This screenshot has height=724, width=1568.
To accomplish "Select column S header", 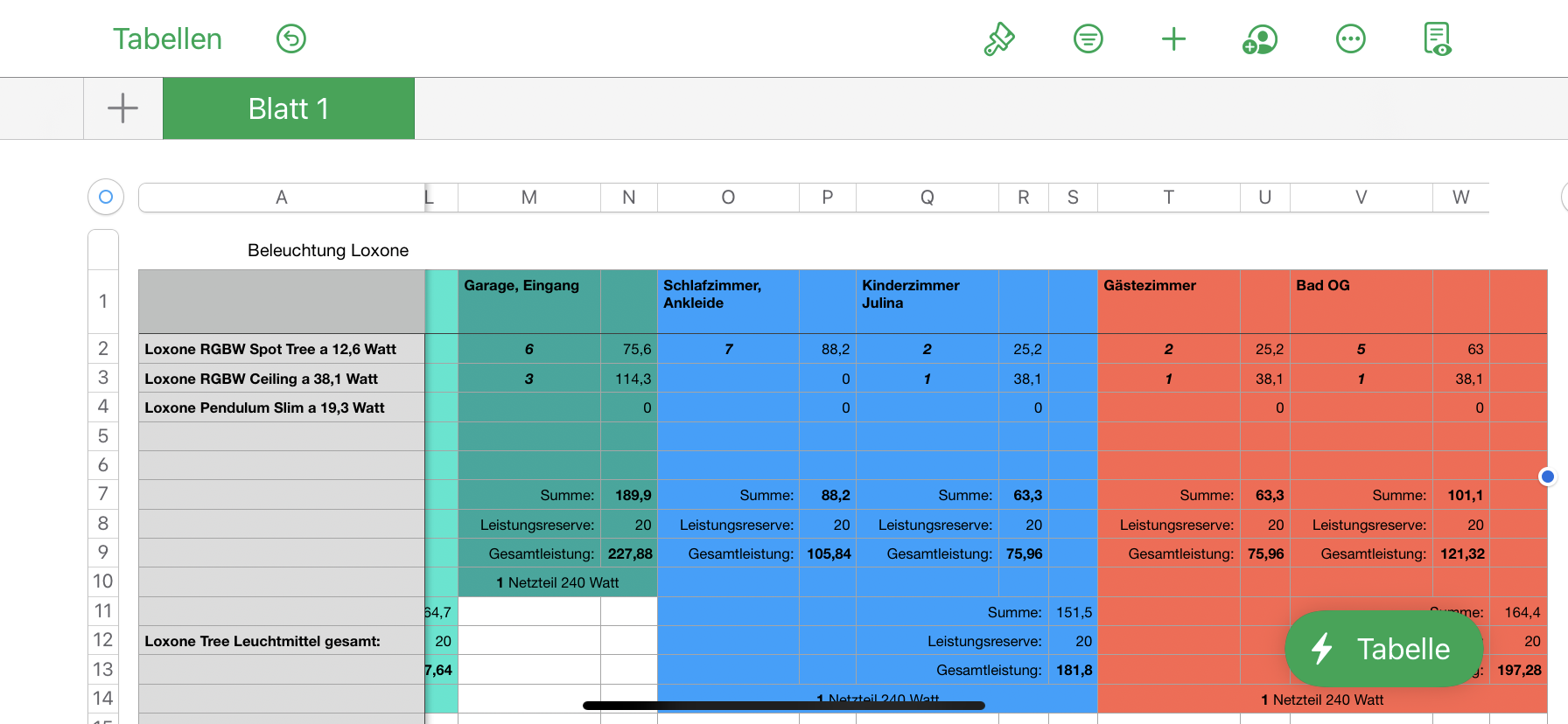I will (x=1074, y=198).
